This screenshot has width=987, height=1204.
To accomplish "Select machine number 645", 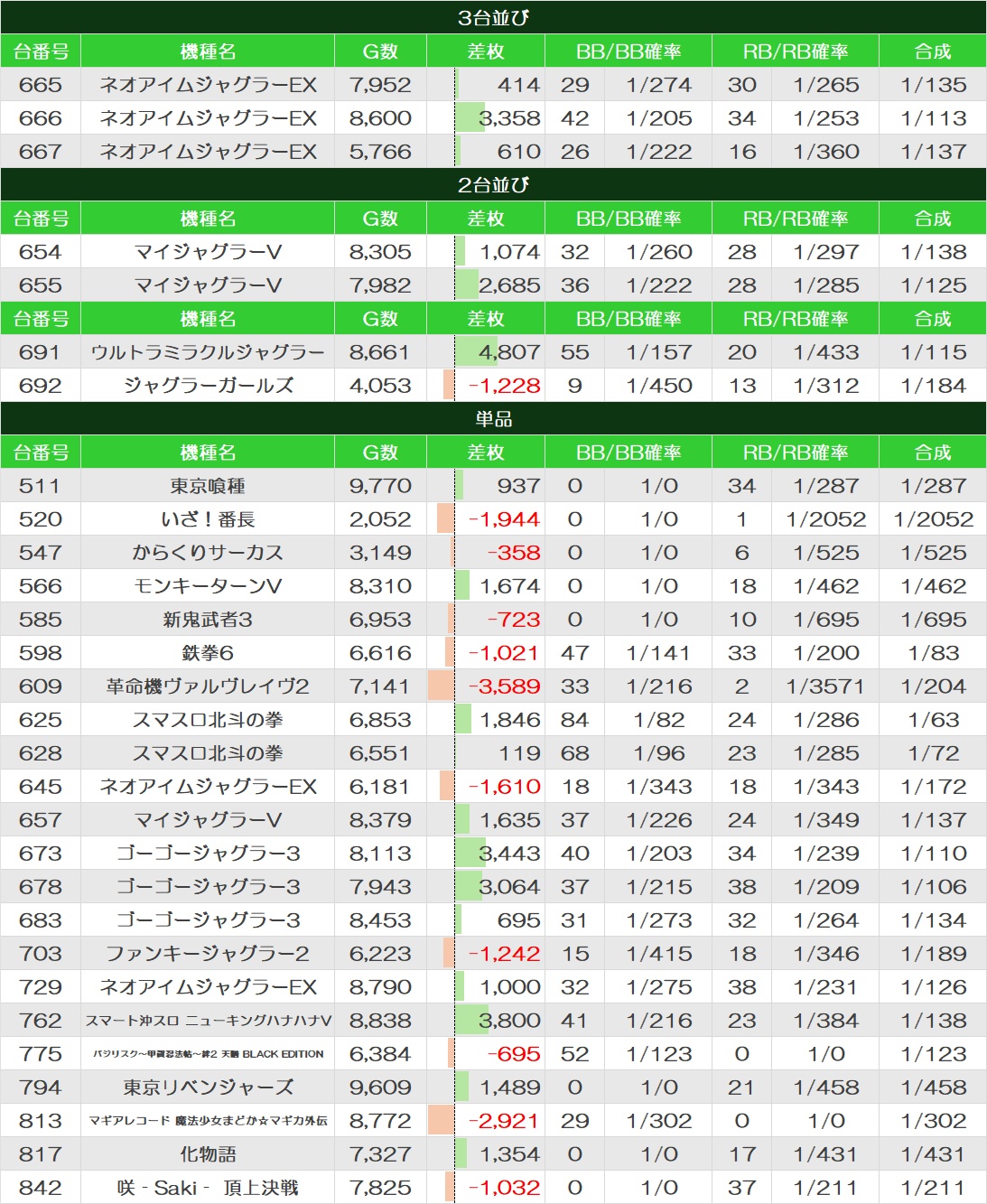I will pos(41,787).
